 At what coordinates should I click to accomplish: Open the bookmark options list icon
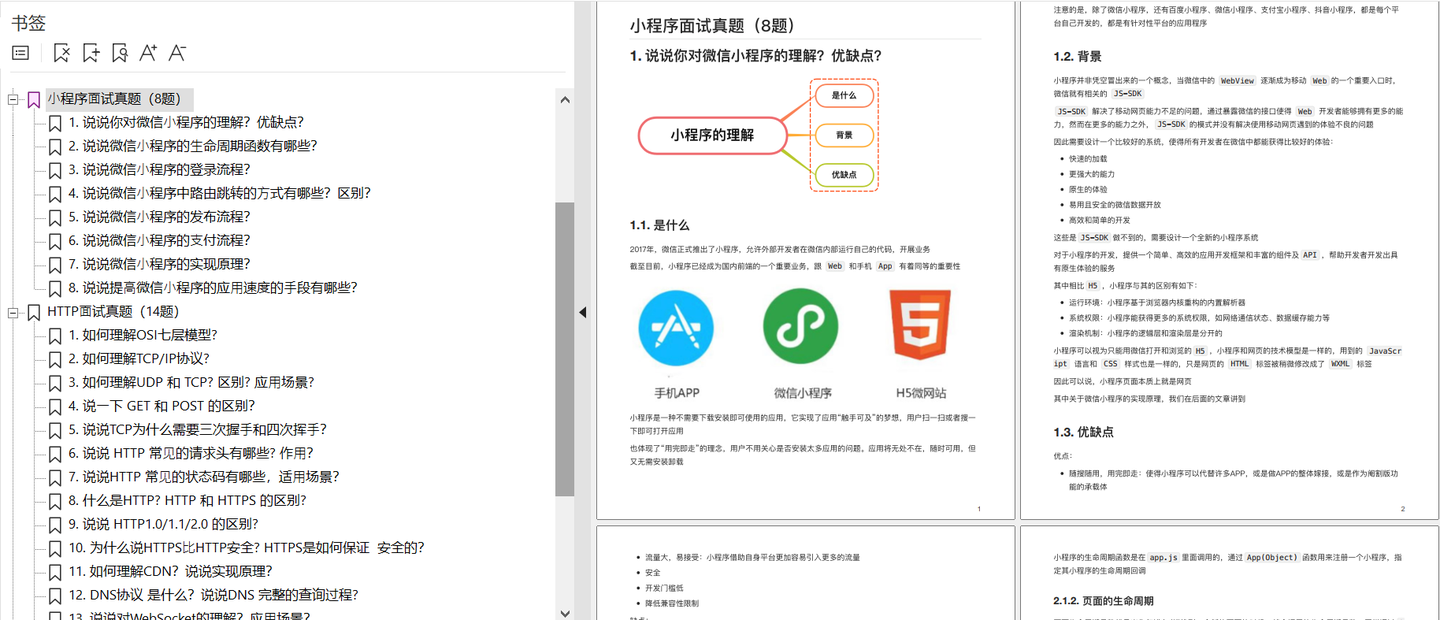[21, 53]
